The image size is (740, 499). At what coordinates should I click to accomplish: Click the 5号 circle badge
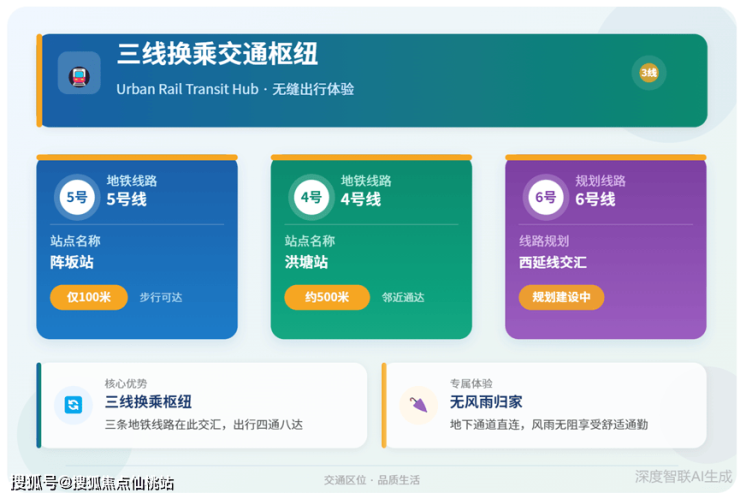[77, 197]
